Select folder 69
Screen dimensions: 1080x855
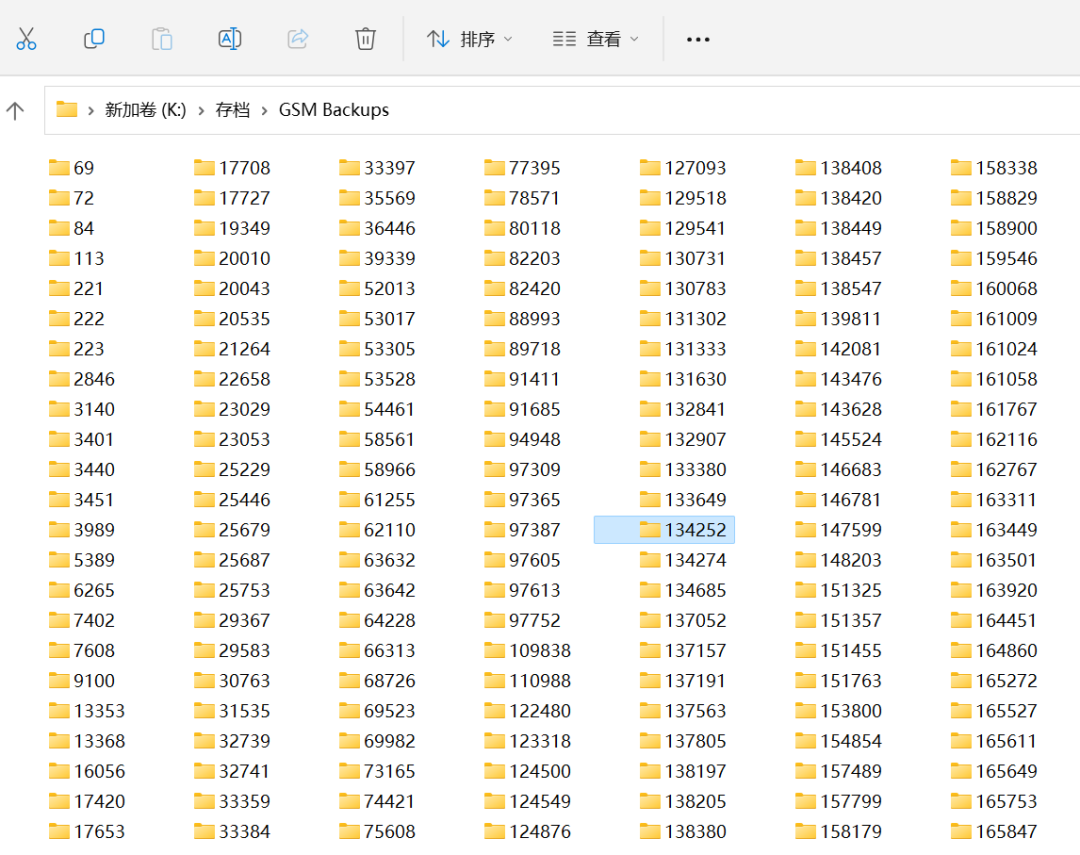click(x=72, y=168)
